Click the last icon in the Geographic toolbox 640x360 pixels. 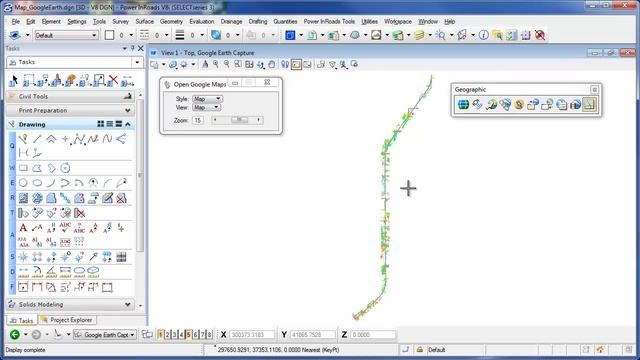pos(589,104)
